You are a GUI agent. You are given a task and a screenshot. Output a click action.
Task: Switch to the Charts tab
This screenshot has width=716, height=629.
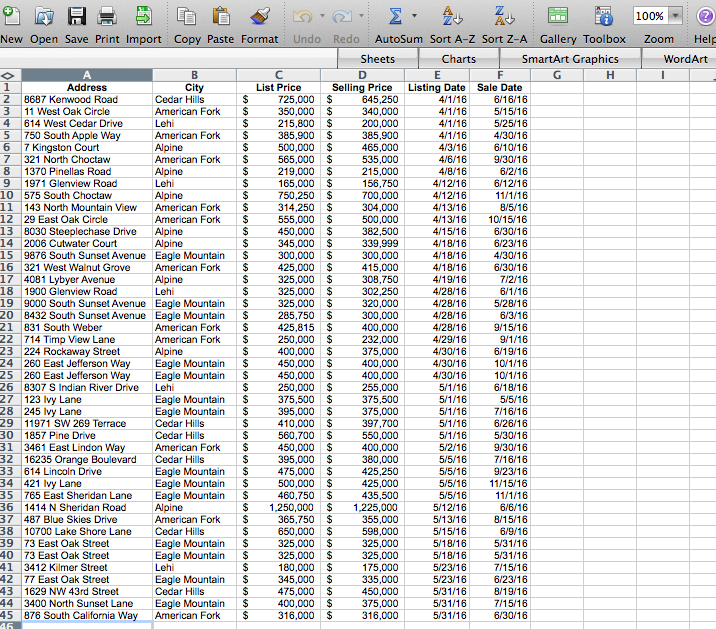coord(458,59)
